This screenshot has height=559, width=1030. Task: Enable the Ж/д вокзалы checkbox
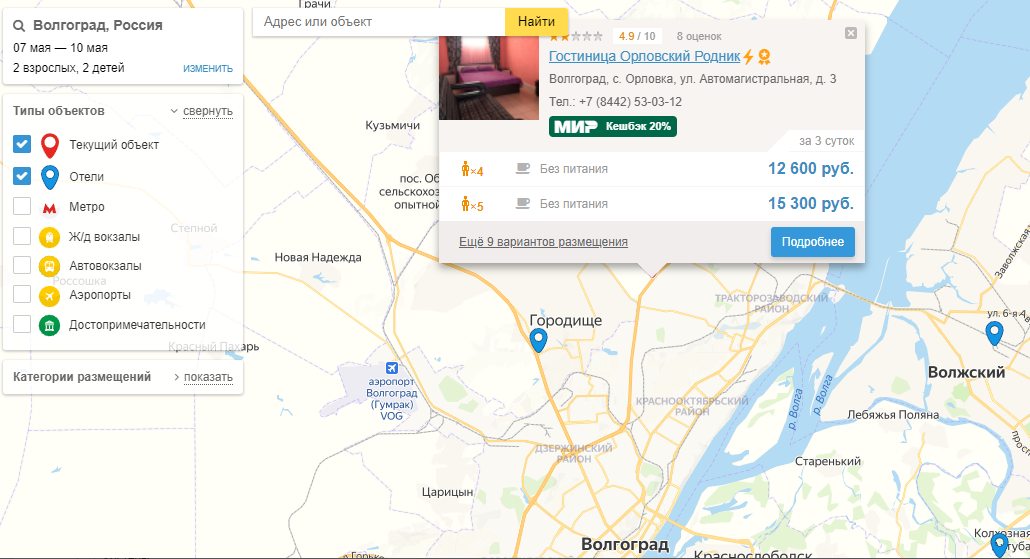[22, 236]
